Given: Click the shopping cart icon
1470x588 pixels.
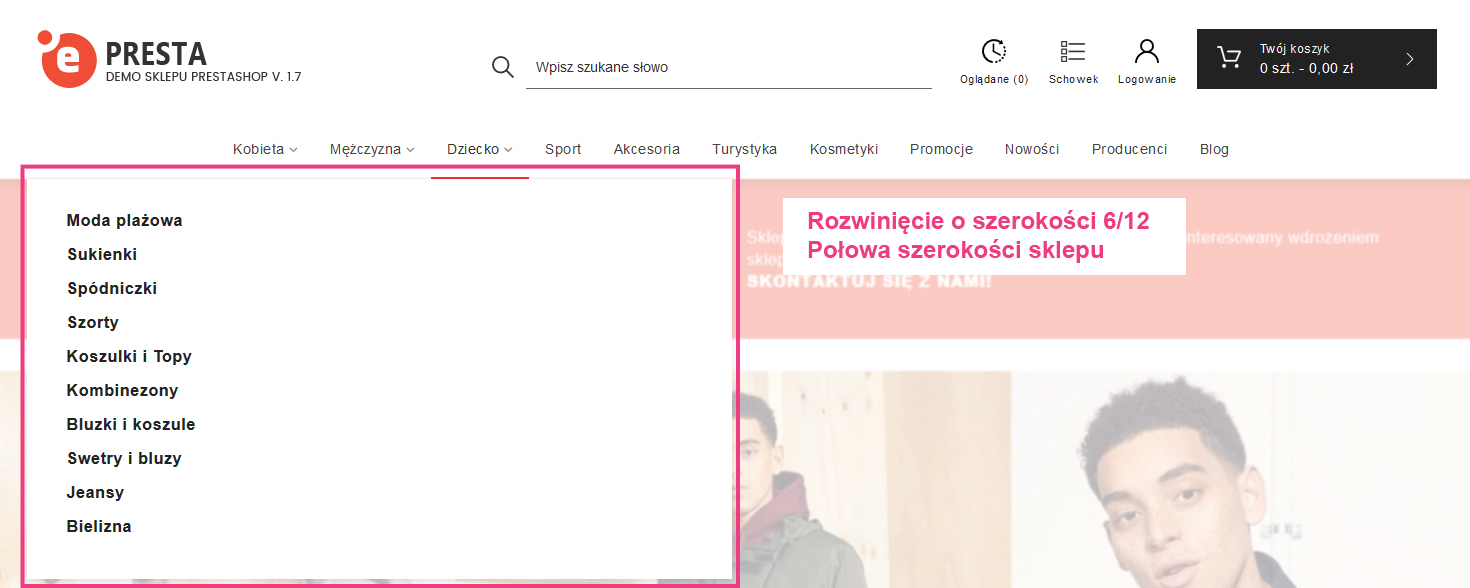Looking at the screenshot, I should pos(1228,58).
